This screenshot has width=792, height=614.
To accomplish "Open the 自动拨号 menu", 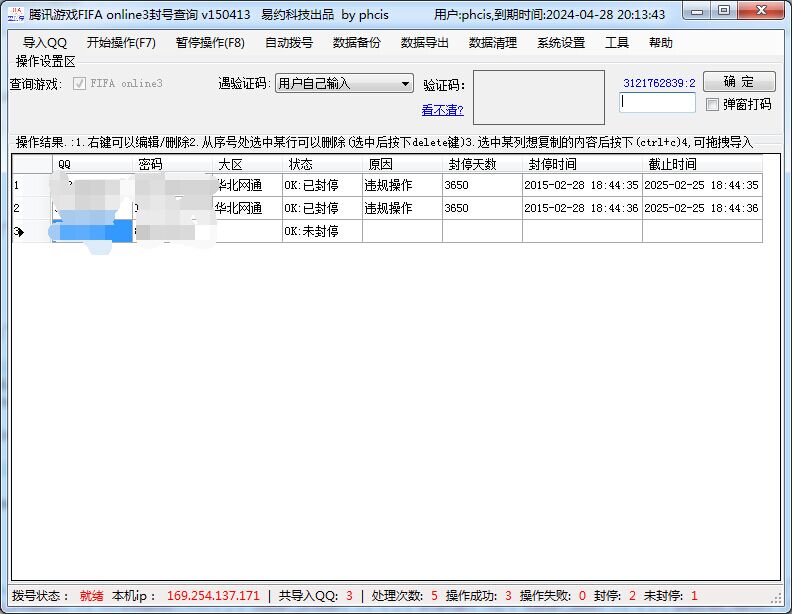I will (289, 43).
